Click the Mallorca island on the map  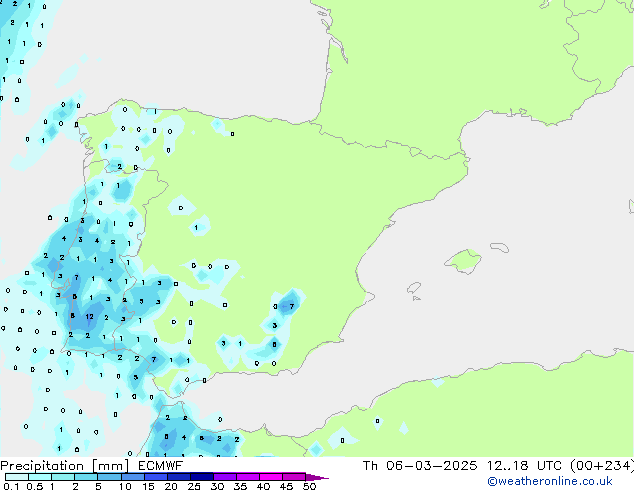pos(464,261)
